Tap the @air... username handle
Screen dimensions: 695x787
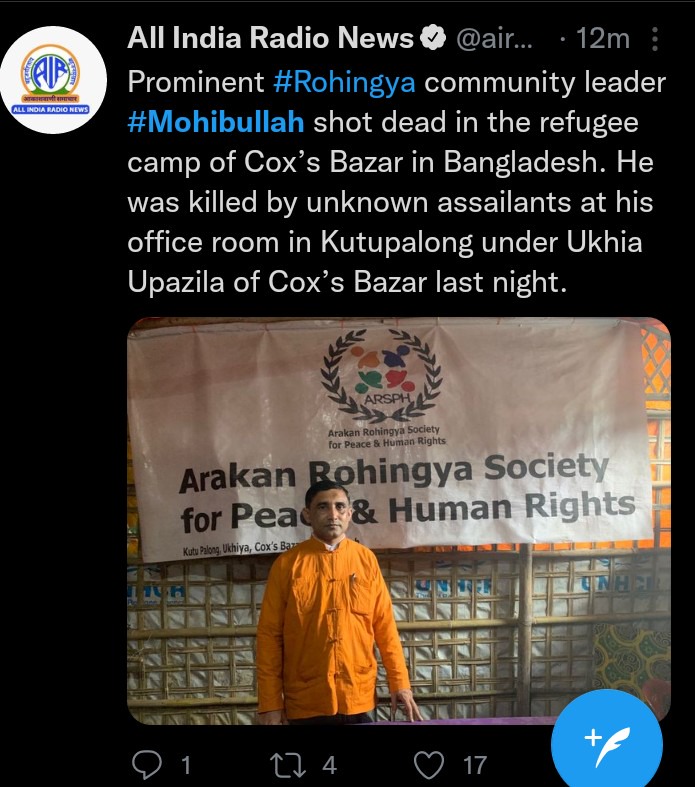(x=494, y=39)
